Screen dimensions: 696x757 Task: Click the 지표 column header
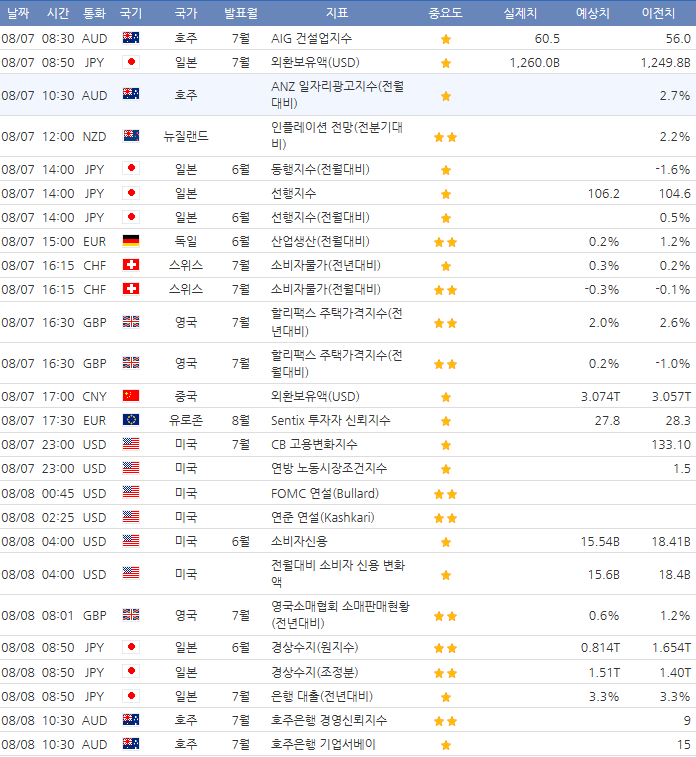point(336,13)
